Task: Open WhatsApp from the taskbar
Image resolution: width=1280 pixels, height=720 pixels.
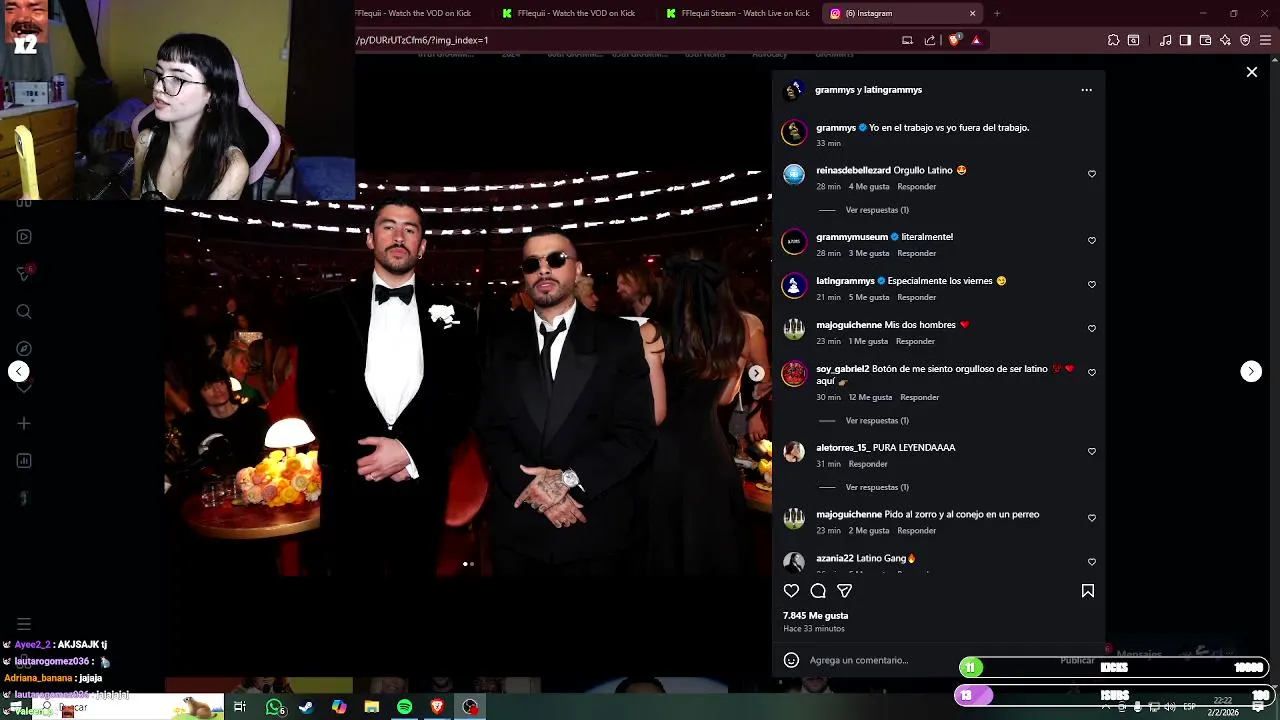Action: 274,707
